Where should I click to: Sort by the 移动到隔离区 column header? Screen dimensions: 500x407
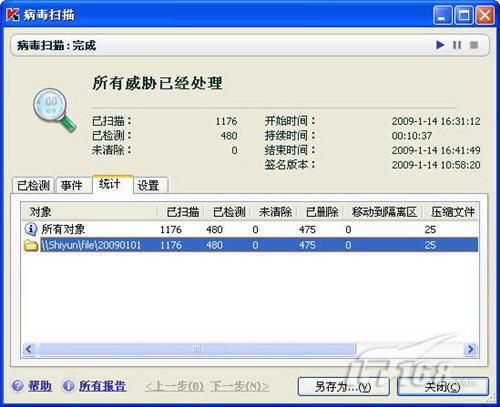[x=383, y=212]
